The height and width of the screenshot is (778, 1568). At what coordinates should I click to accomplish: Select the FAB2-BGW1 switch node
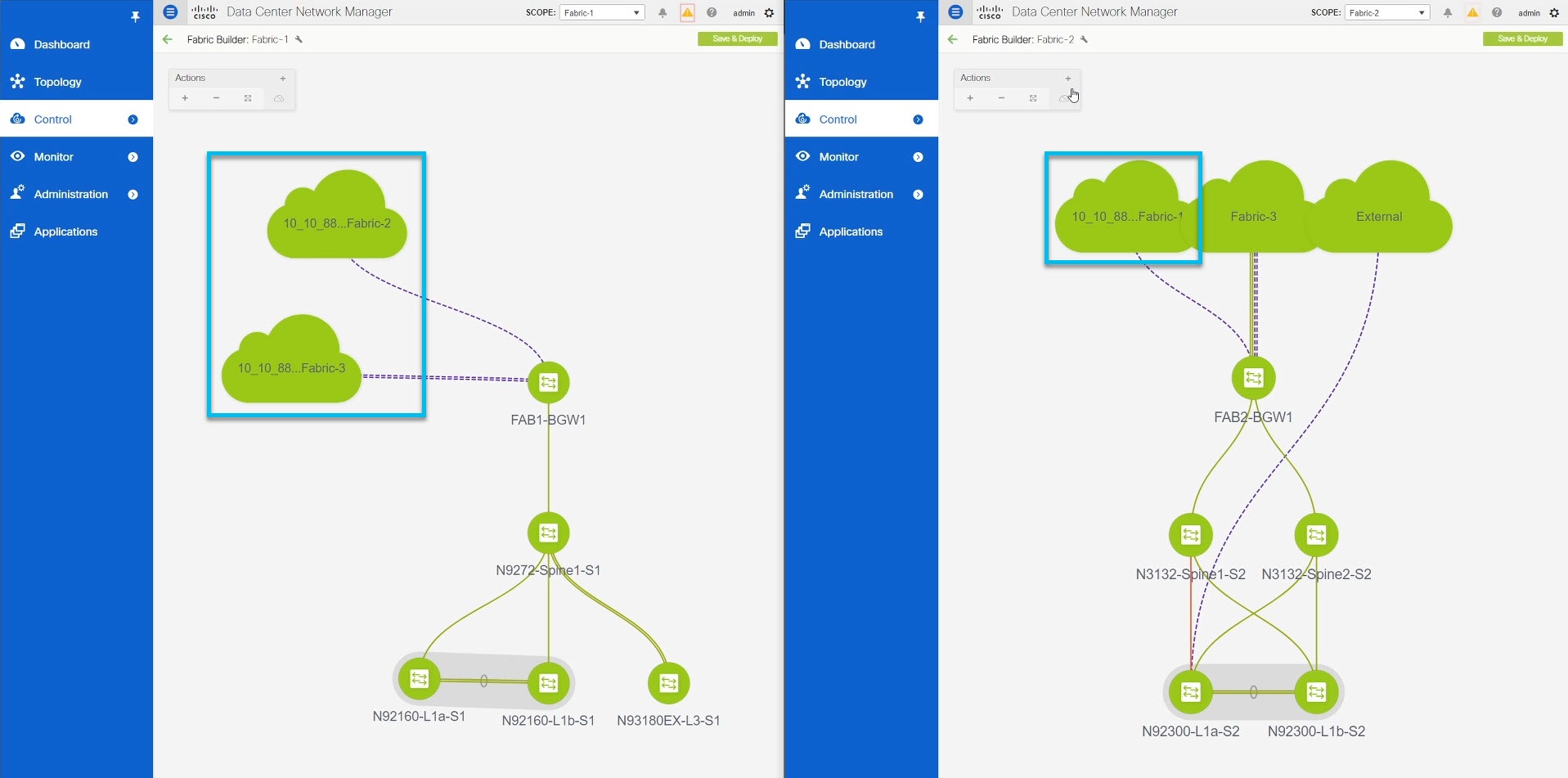(1254, 378)
